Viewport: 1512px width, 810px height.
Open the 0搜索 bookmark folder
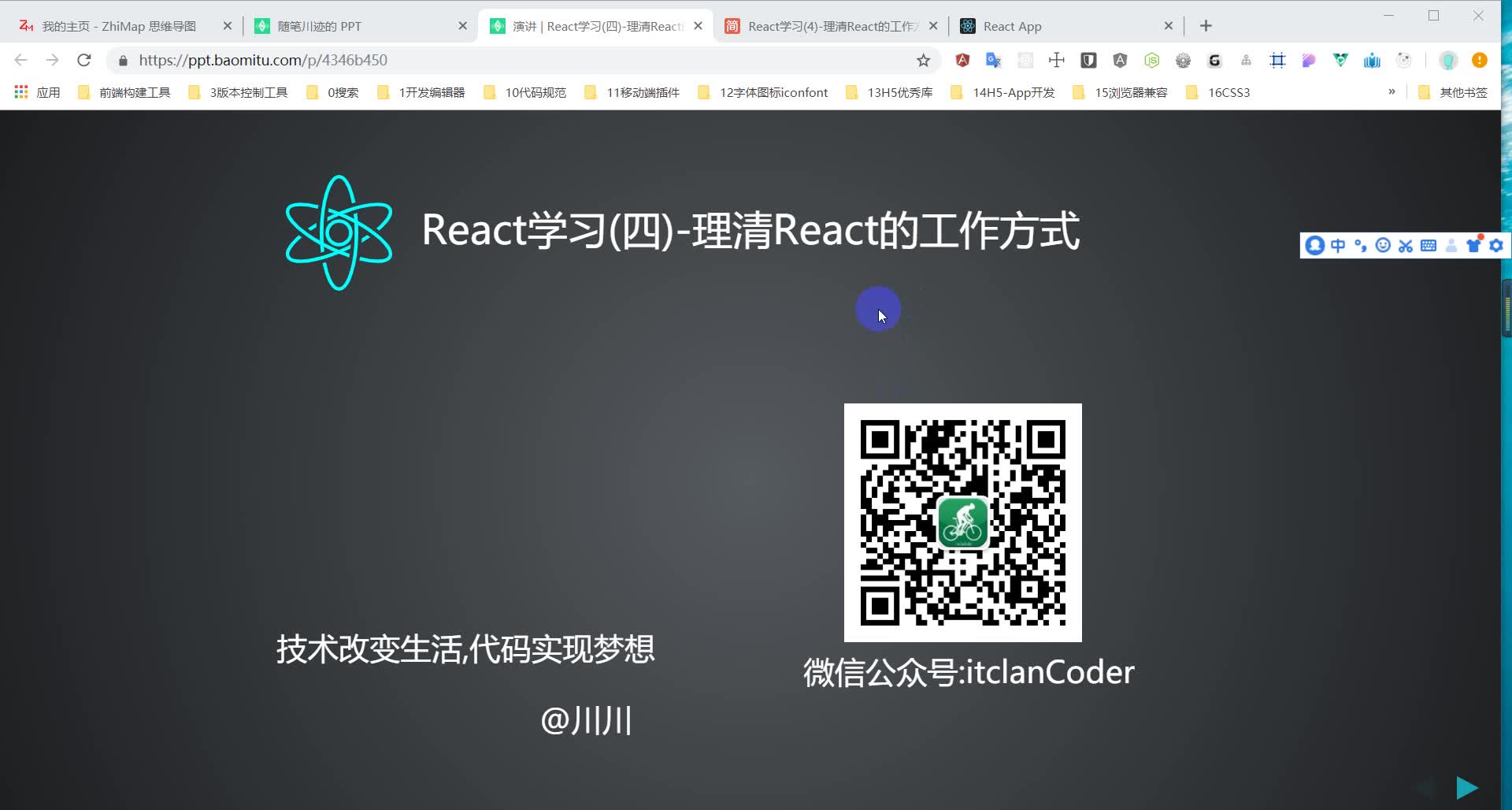(332, 92)
